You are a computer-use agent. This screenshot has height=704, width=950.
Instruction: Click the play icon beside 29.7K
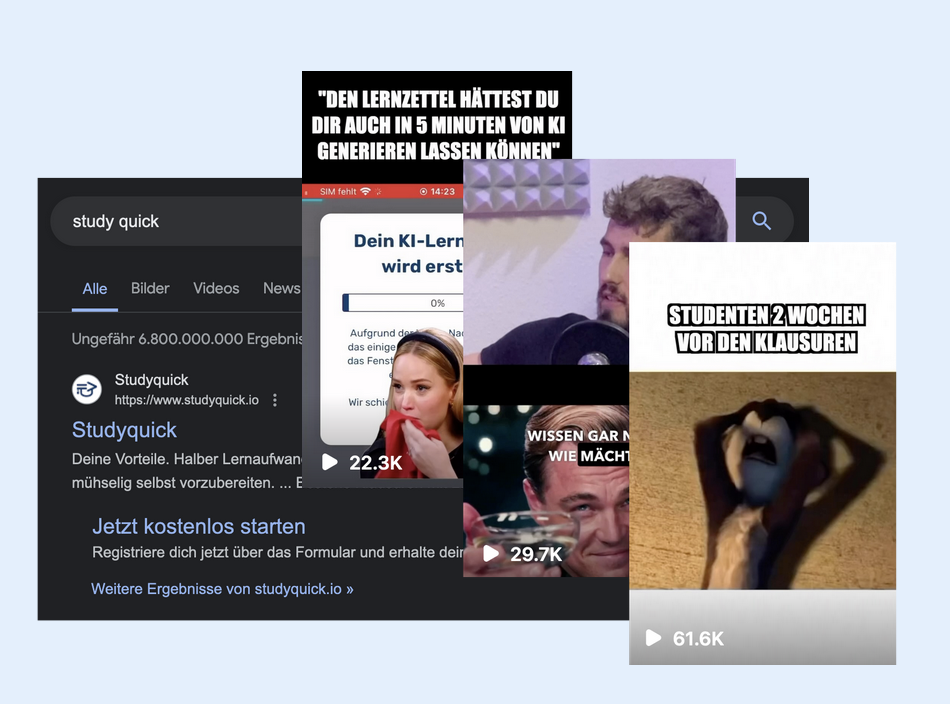tap(491, 553)
